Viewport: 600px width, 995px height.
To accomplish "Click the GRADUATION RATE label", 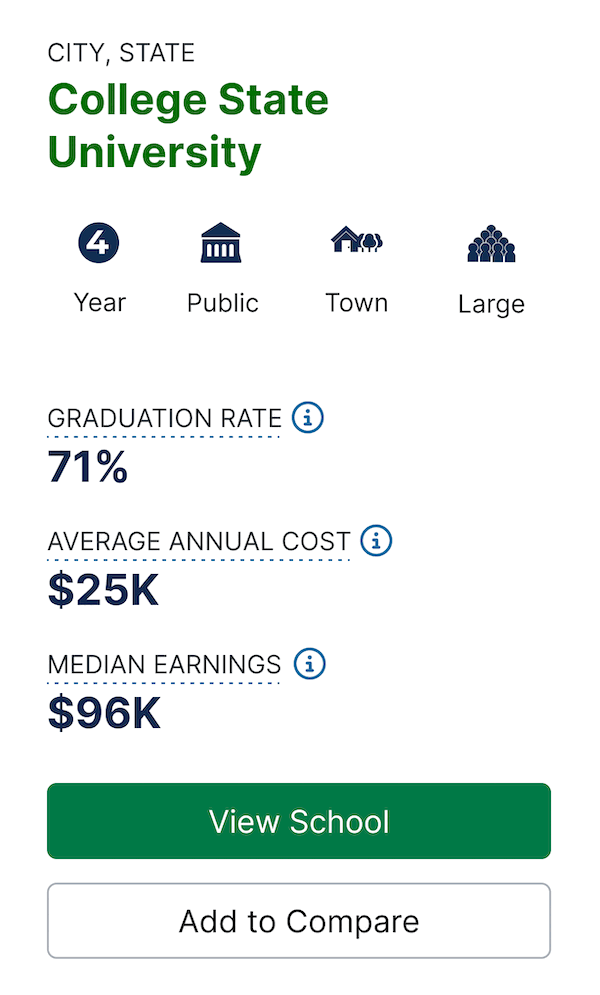I will click(164, 419).
